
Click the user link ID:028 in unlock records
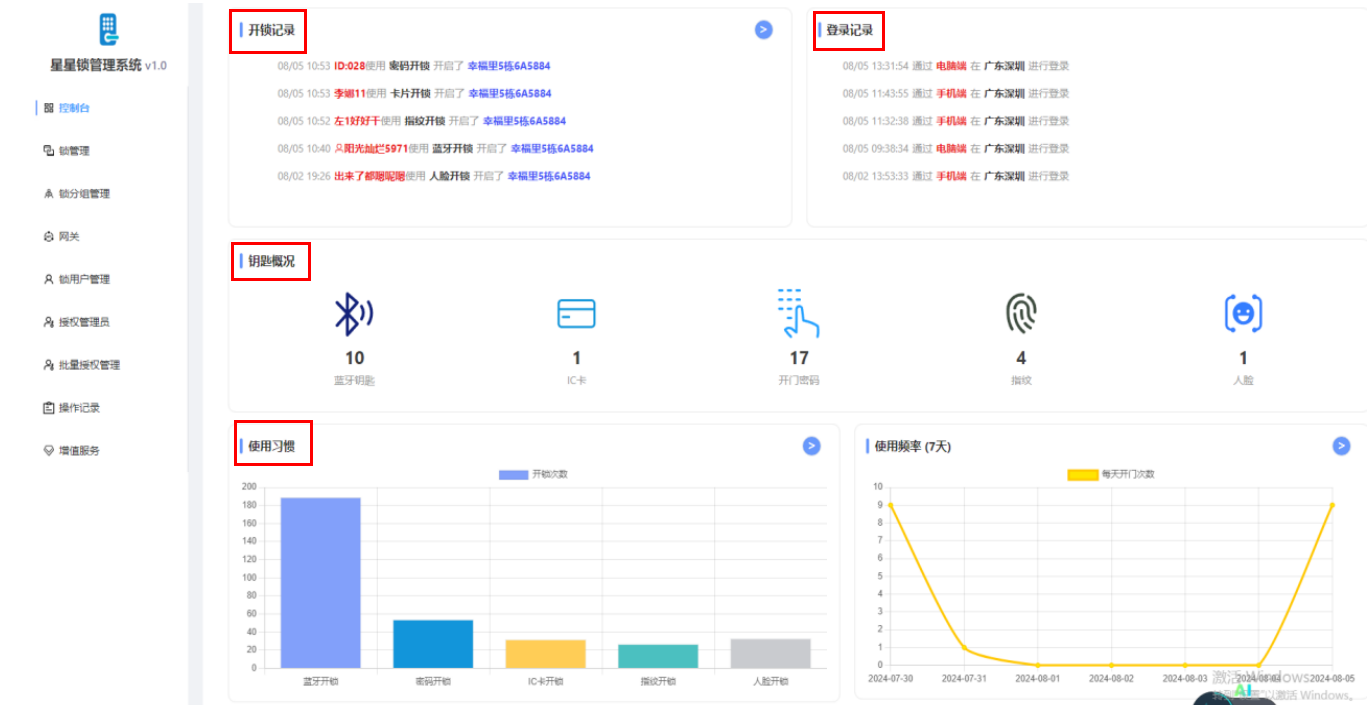(349, 66)
